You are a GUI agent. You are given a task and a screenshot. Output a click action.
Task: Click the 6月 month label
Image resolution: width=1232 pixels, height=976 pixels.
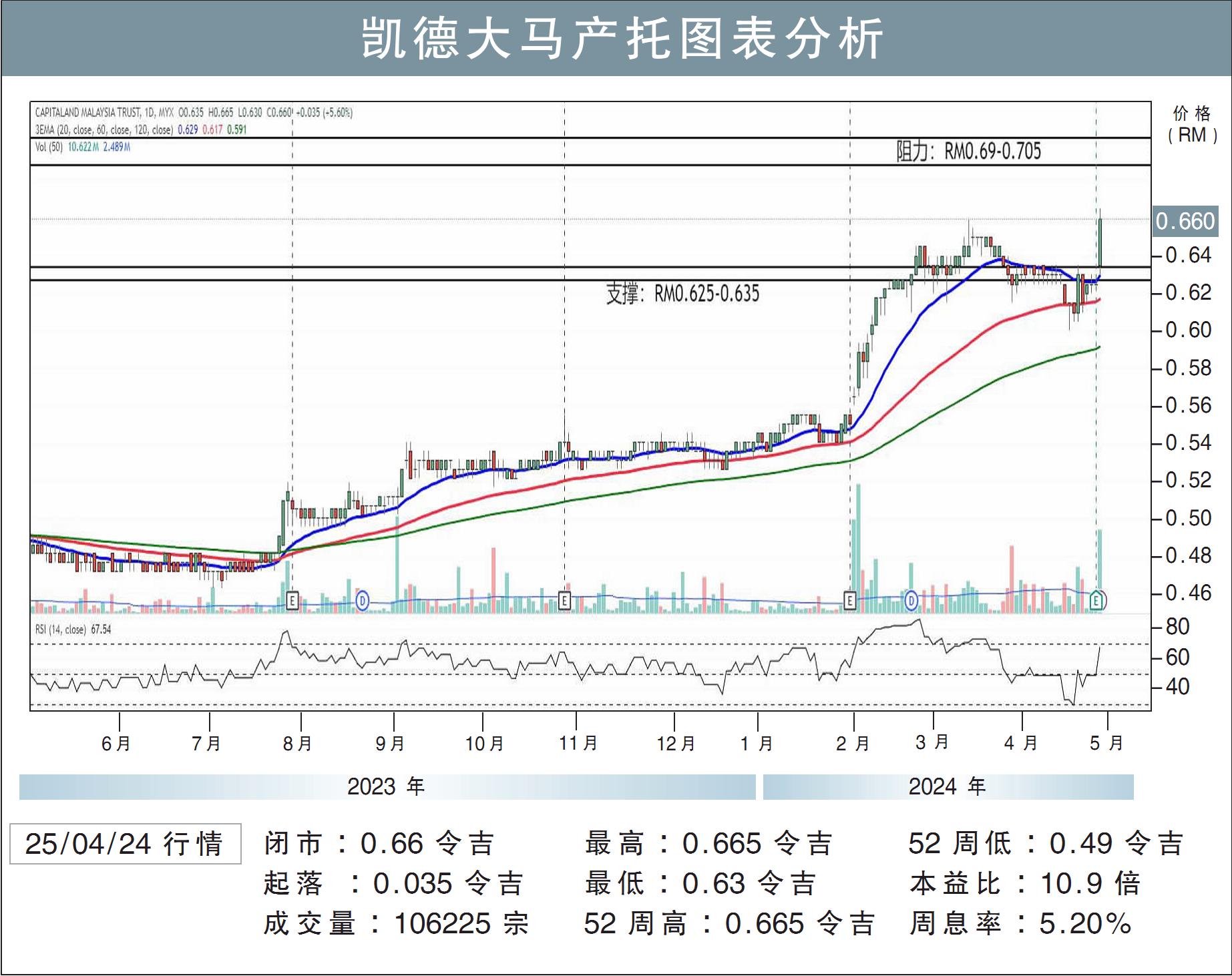coord(116,744)
